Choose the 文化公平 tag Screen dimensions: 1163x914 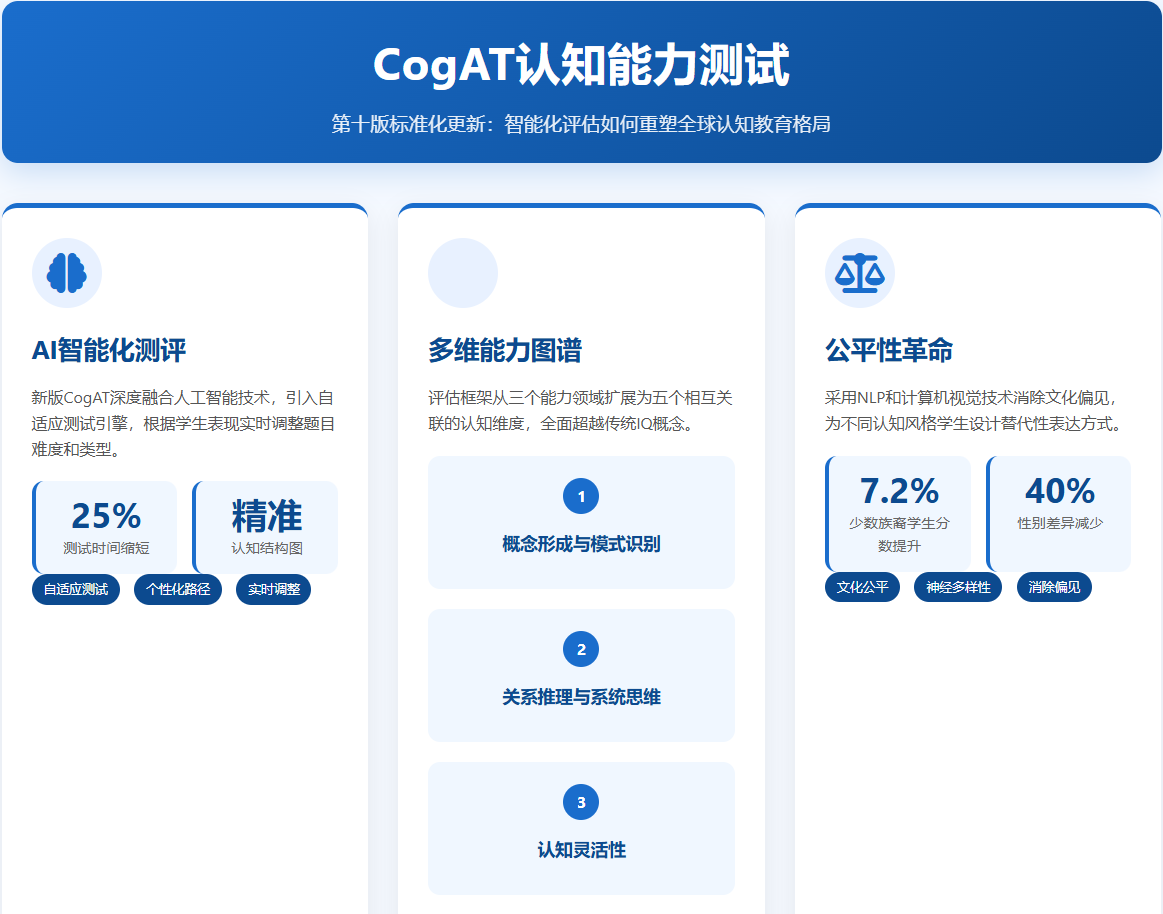tap(862, 587)
